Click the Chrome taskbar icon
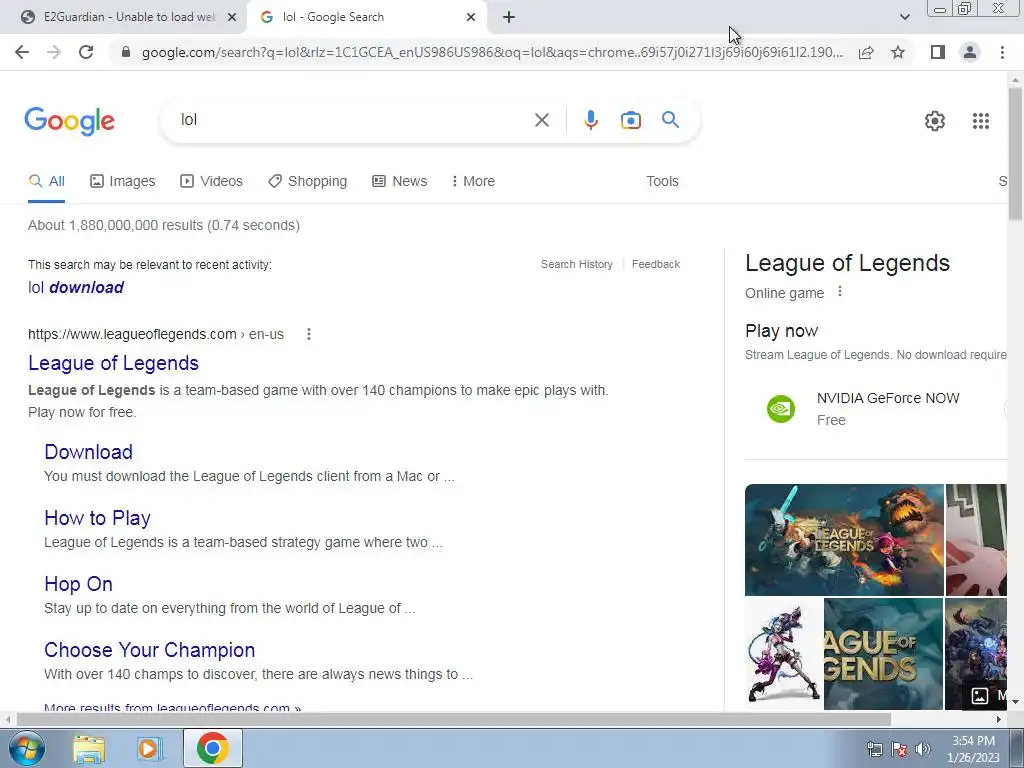 [212, 748]
